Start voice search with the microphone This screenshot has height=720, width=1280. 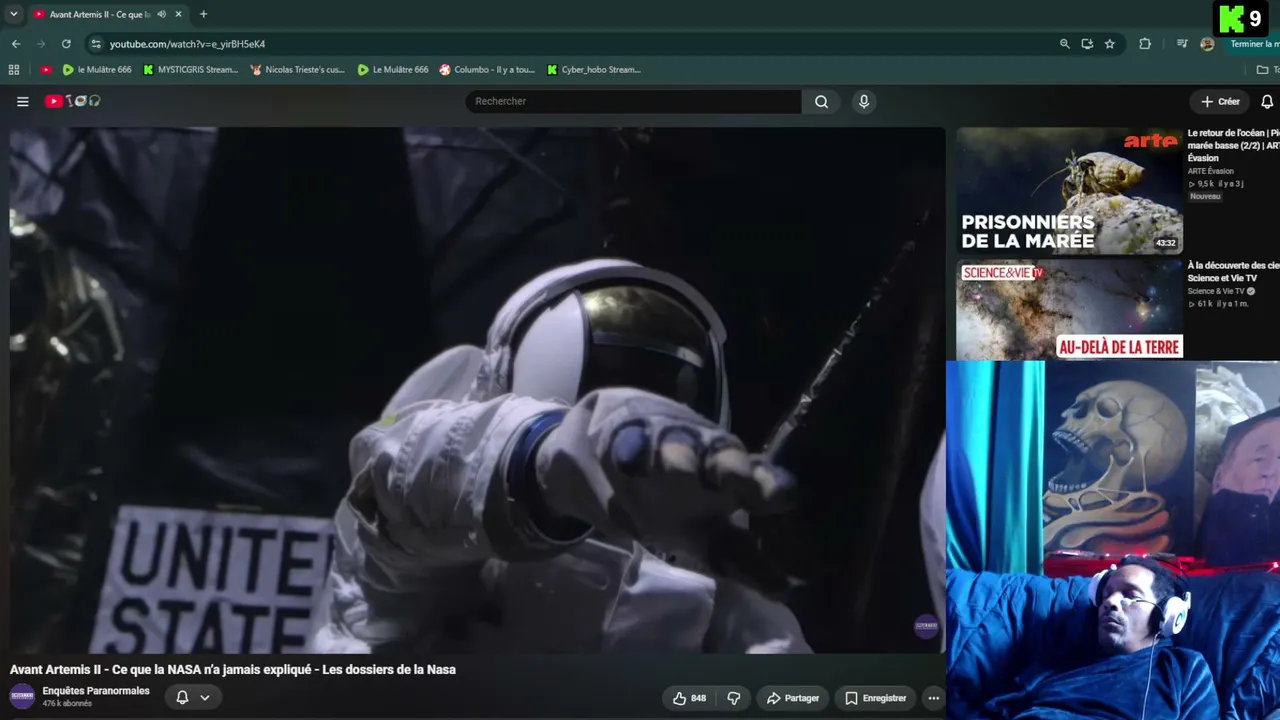864,101
